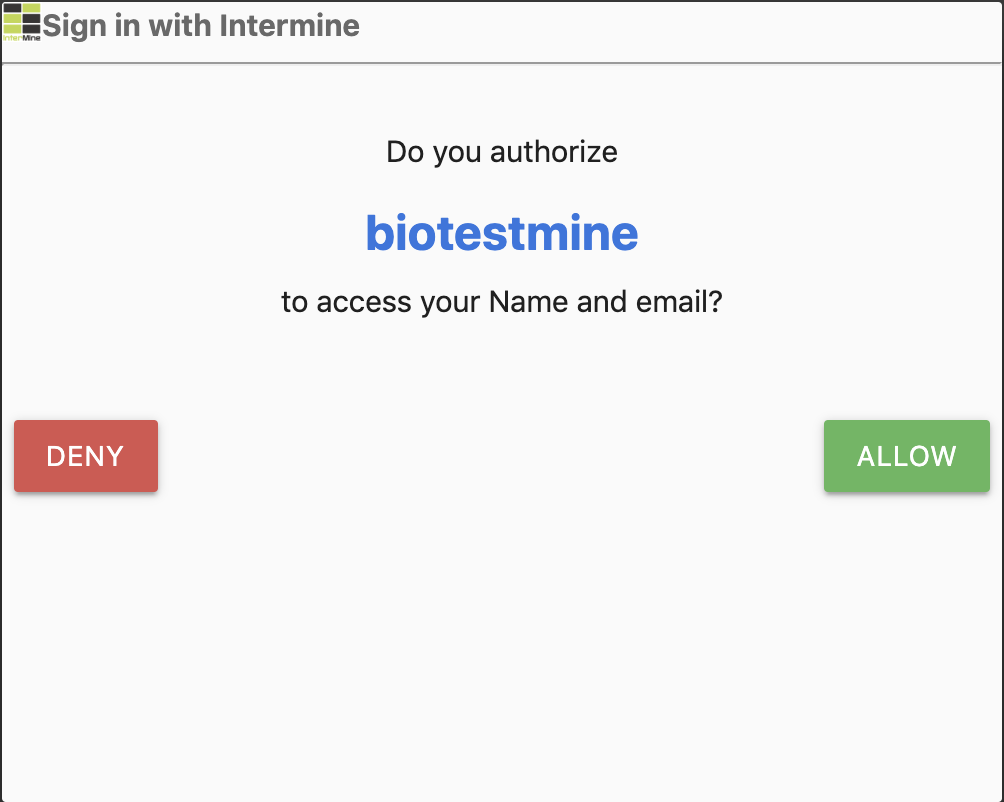Click the word Intermine in the title

(x=289, y=26)
